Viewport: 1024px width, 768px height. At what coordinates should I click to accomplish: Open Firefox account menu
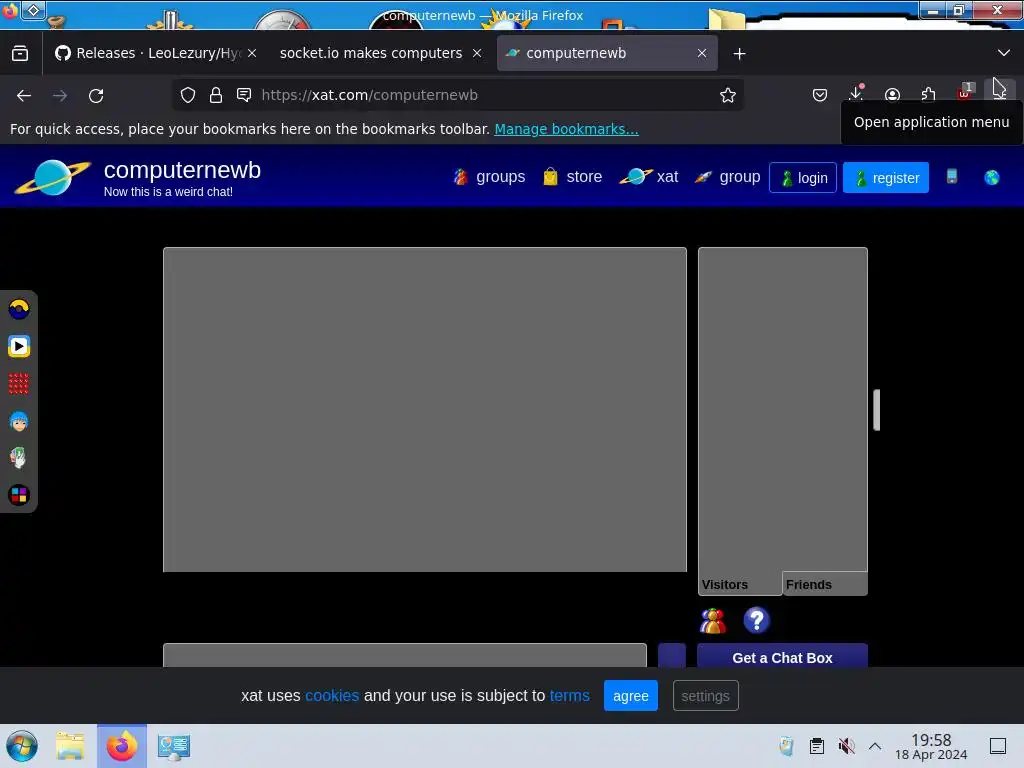(x=892, y=95)
